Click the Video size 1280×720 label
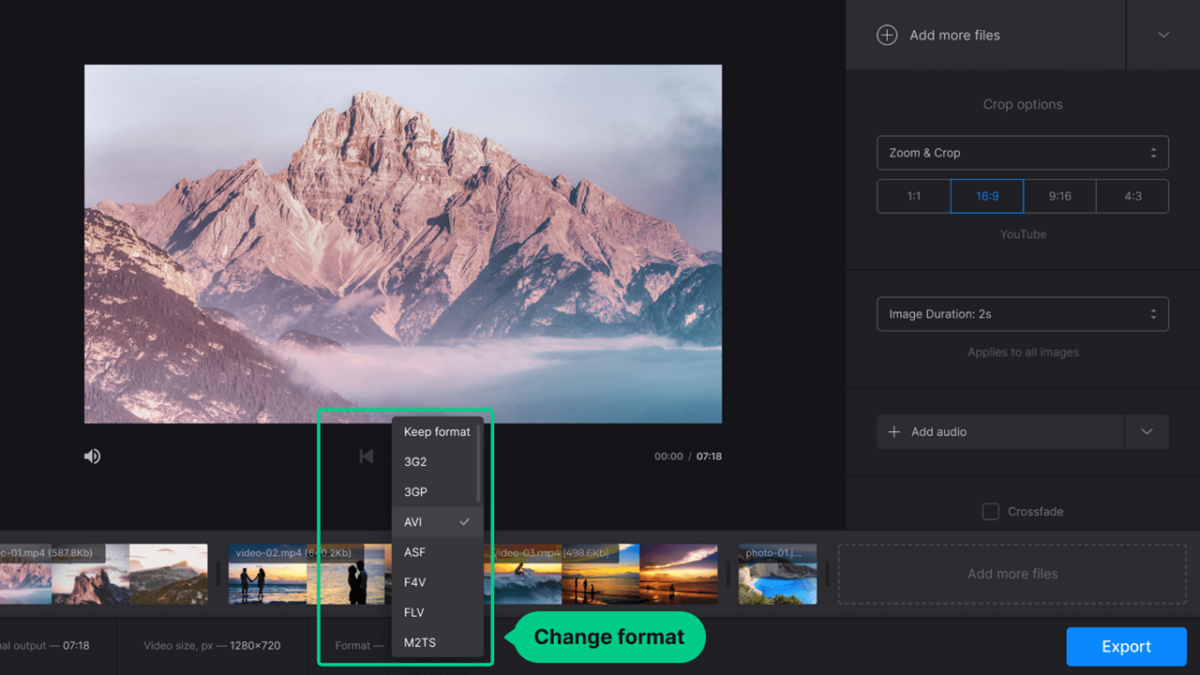1200x675 pixels. coord(212,646)
